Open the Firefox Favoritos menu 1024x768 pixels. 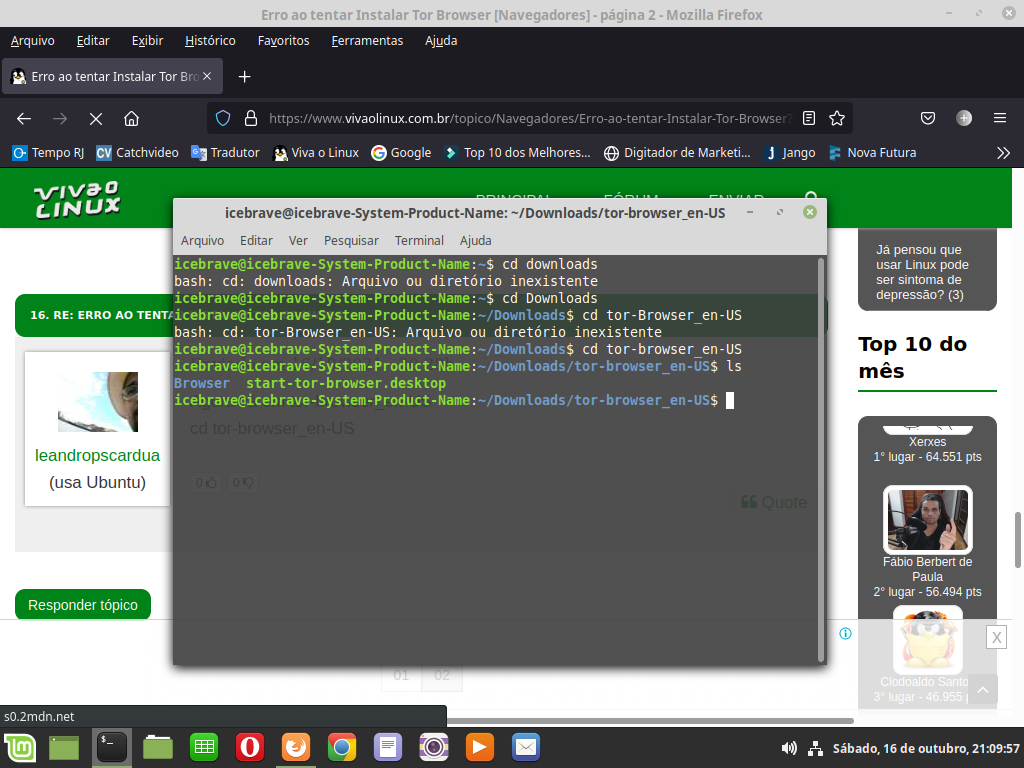[283, 40]
